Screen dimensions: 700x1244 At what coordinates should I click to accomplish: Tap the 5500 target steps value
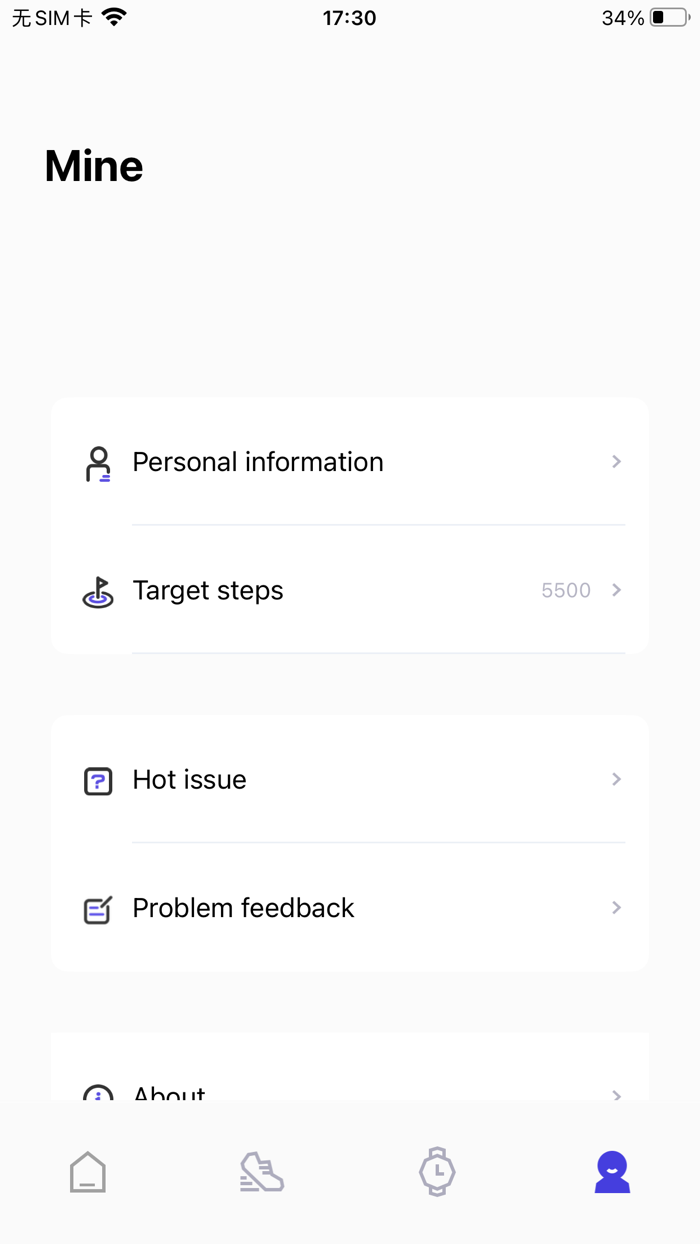(x=566, y=591)
